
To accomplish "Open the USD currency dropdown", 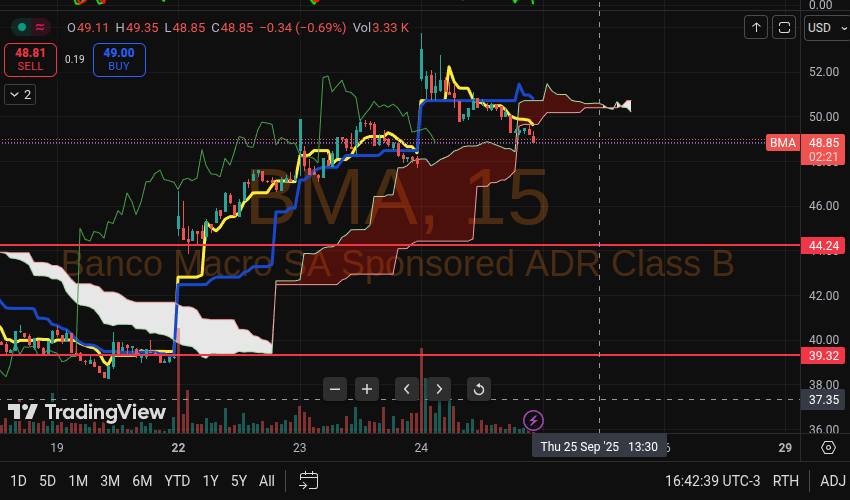I will point(826,28).
